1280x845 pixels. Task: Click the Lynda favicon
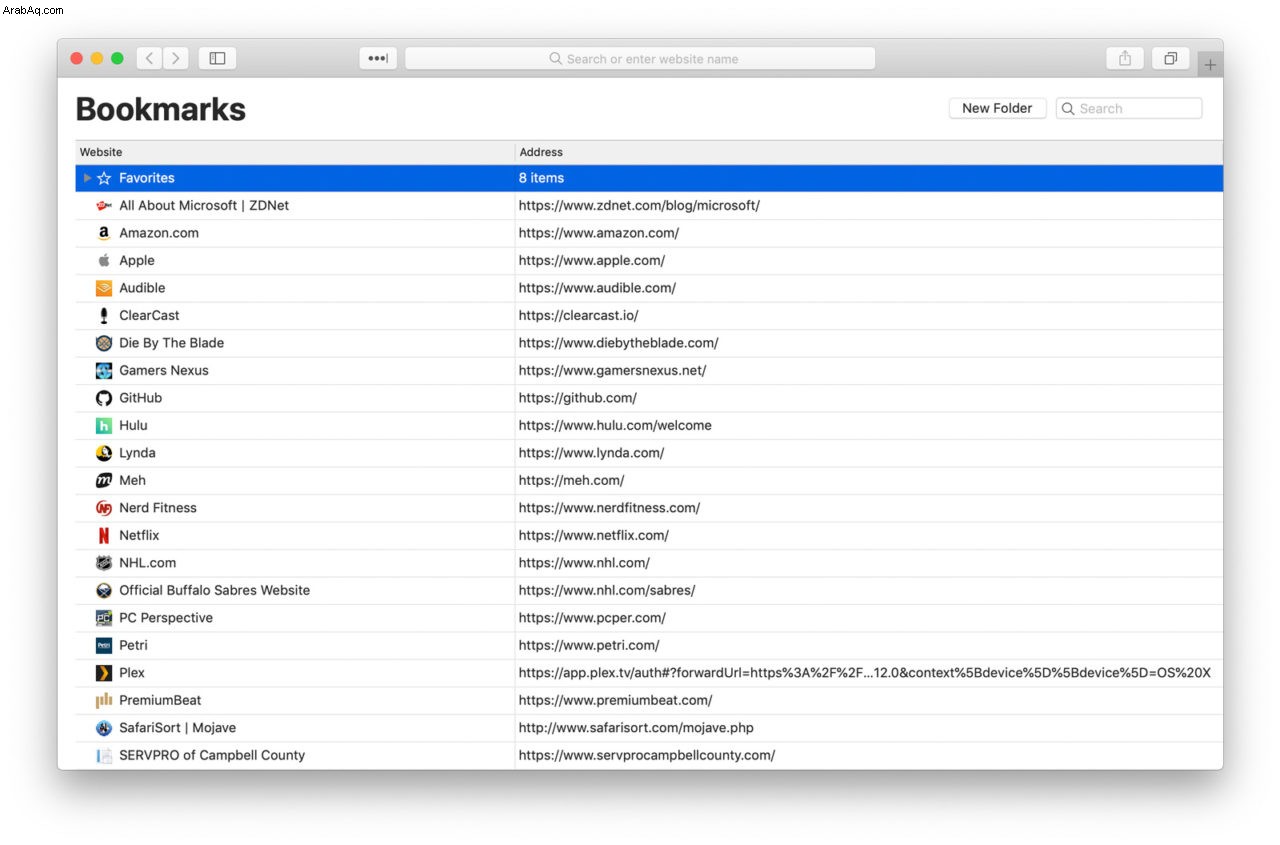[104, 453]
